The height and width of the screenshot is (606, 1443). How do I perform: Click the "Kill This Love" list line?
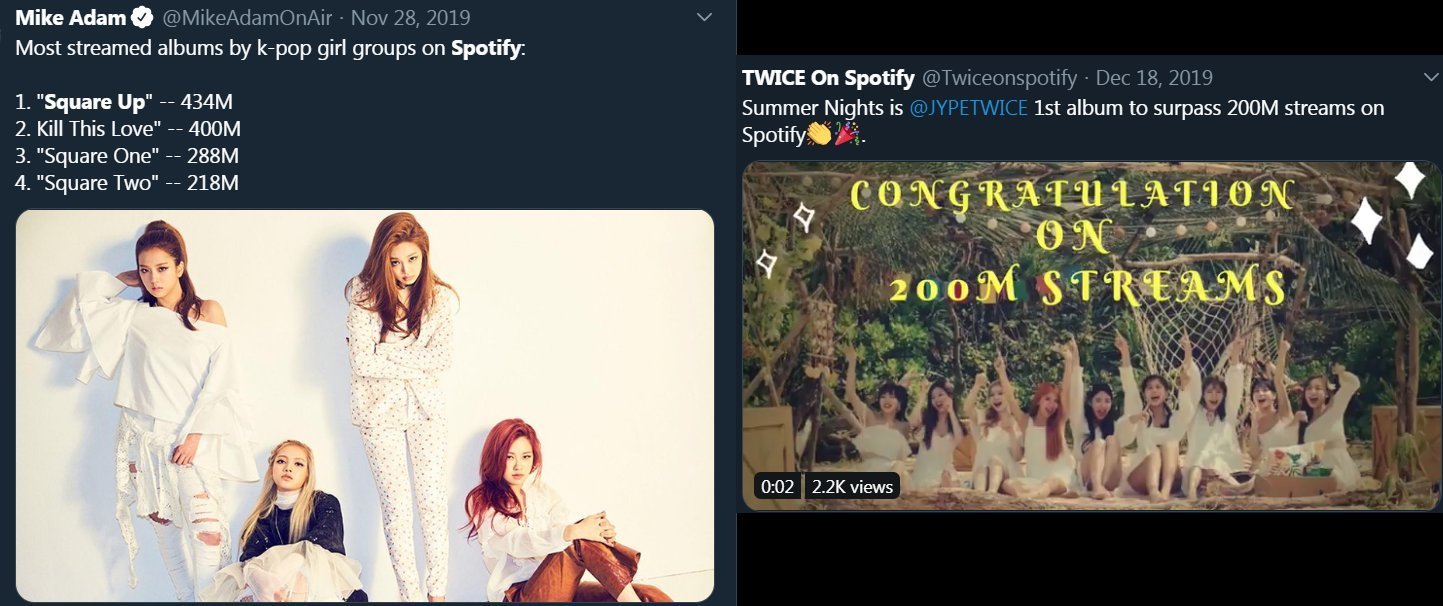128,129
